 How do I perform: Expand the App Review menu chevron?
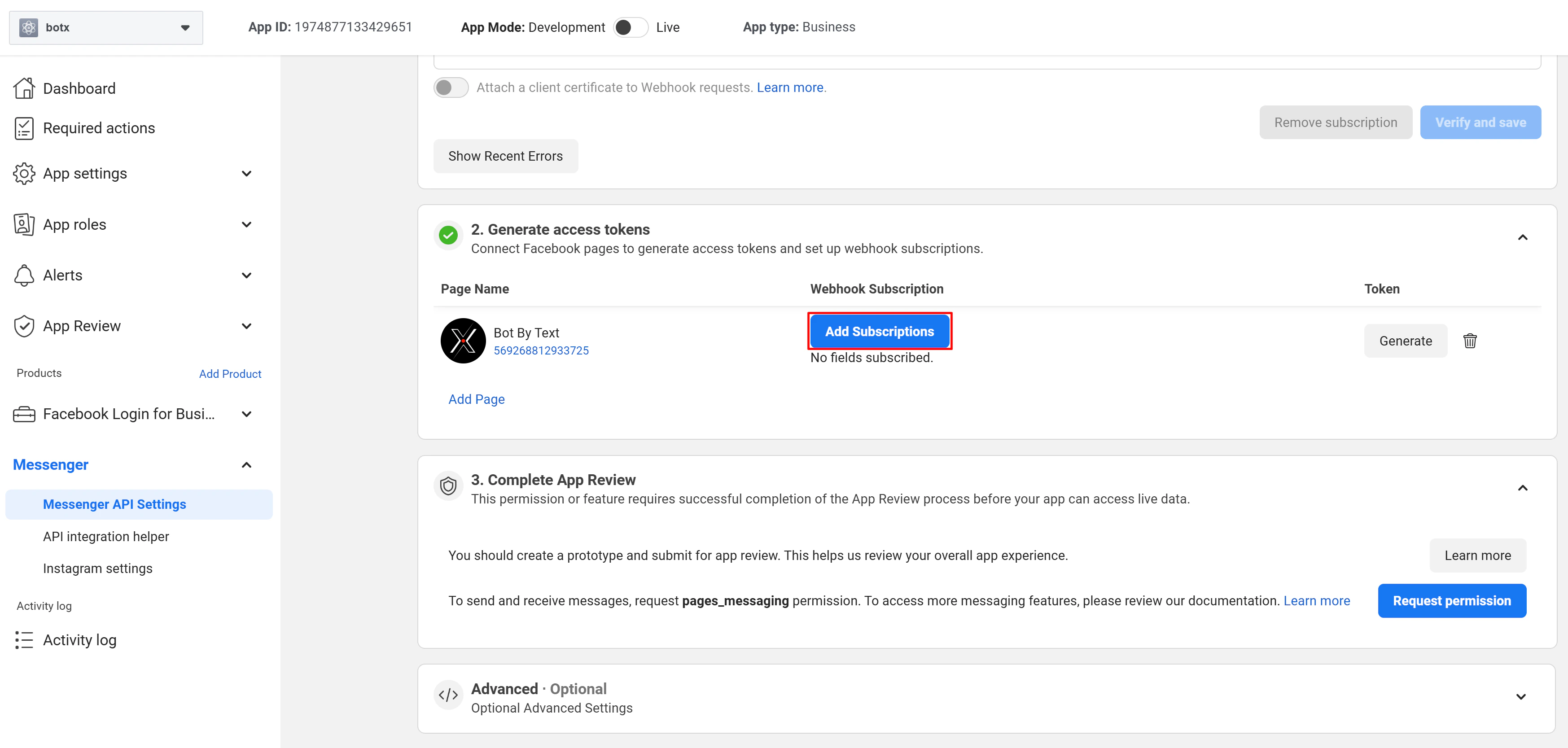tap(246, 326)
